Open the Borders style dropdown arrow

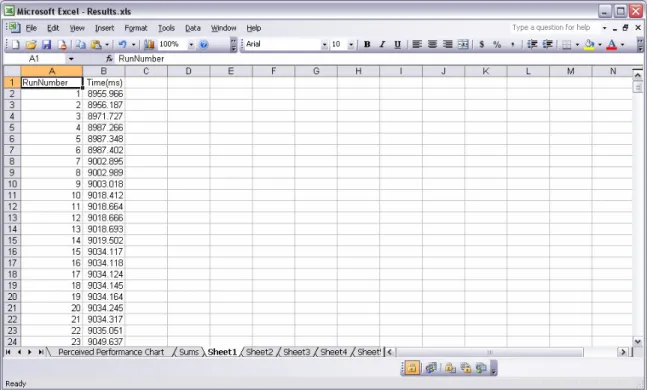pos(577,44)
